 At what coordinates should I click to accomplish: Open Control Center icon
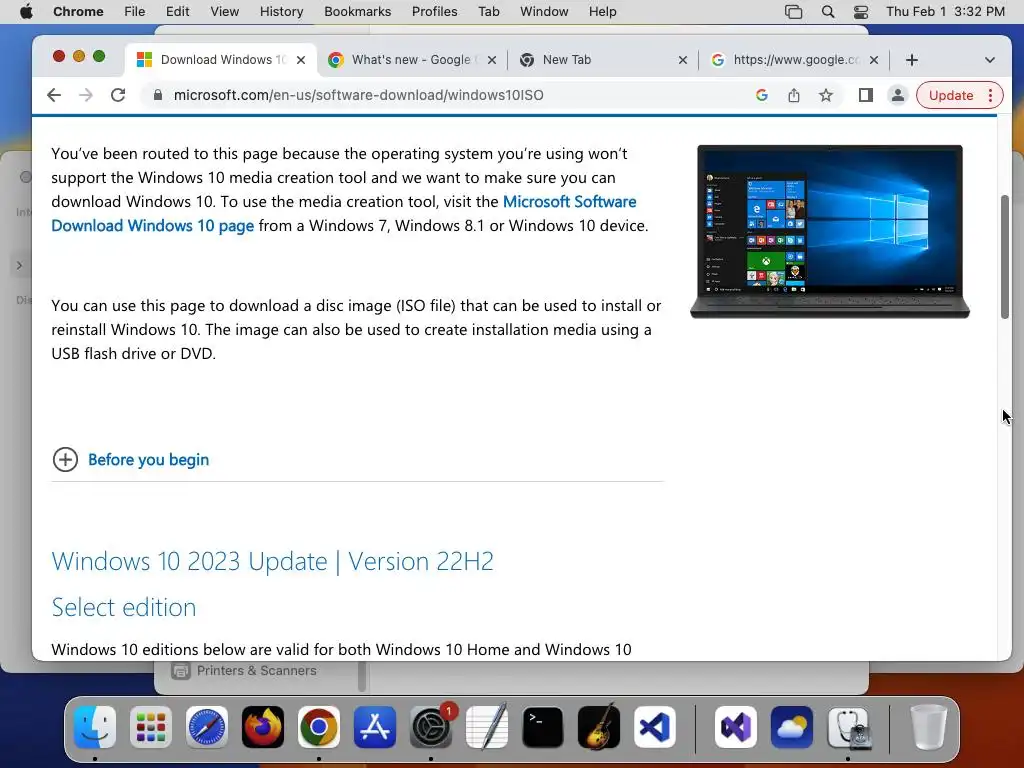pos(861,12)
